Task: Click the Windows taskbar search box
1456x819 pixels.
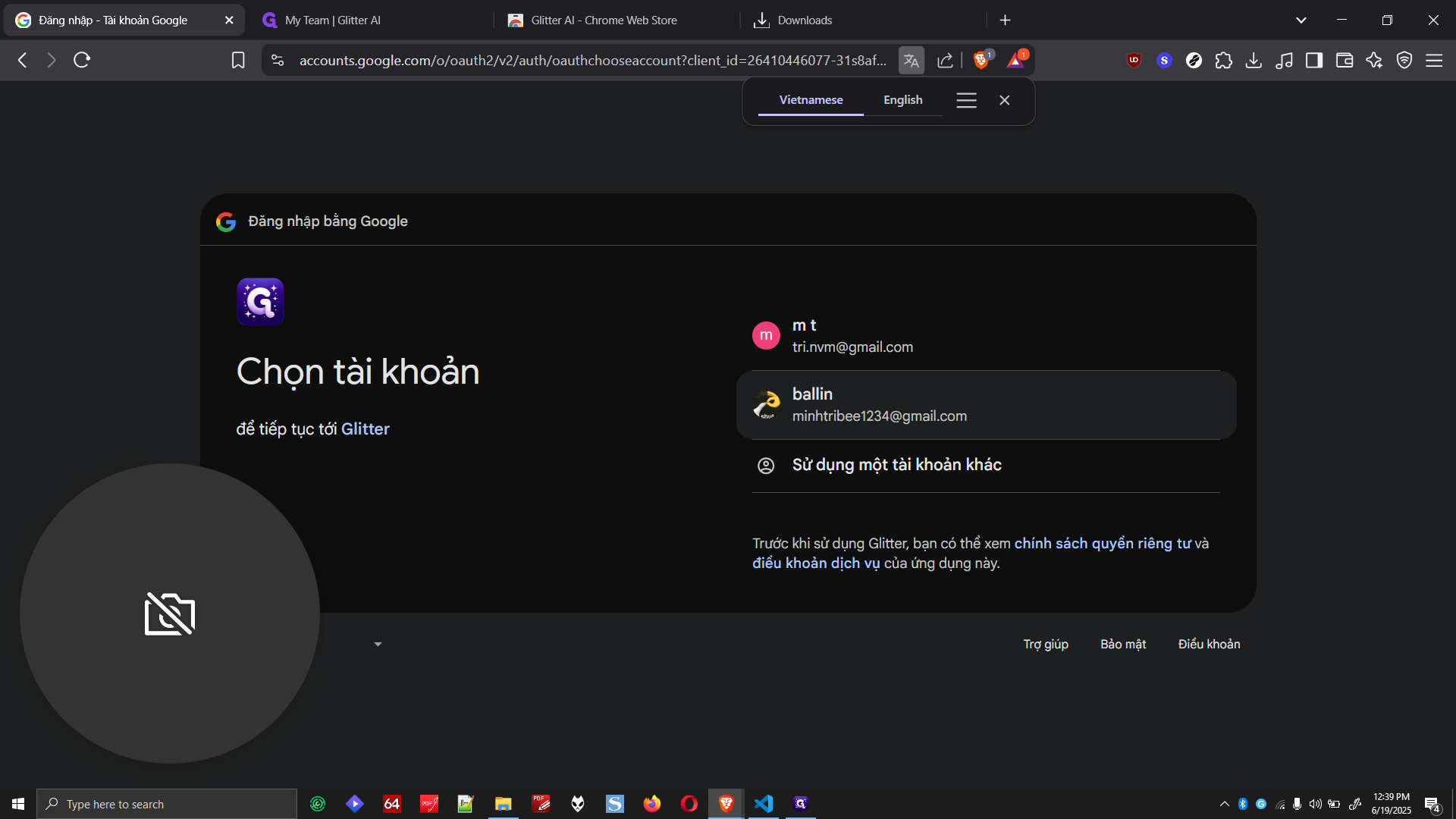Action: [x=167, y=804]
